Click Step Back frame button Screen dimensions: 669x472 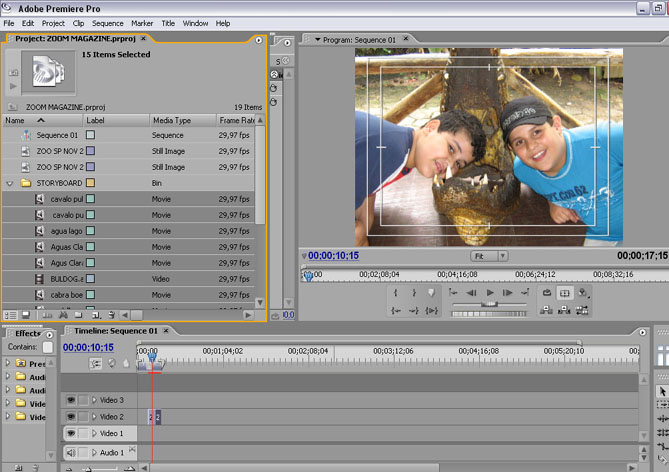471,293
